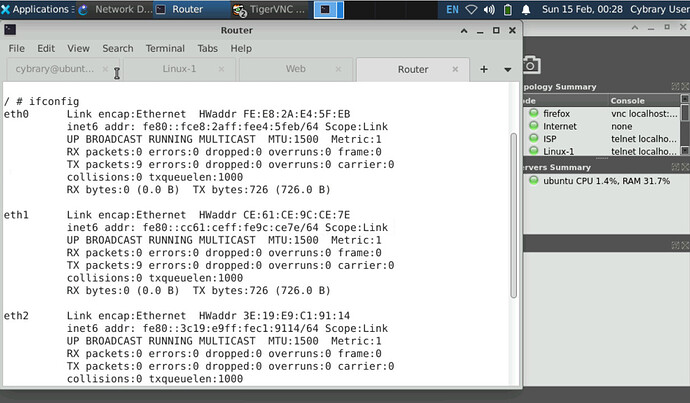This screenshot has height=403, width=690.
Task: Click the green status icon beside ubuntu
Action: (533, 180)
